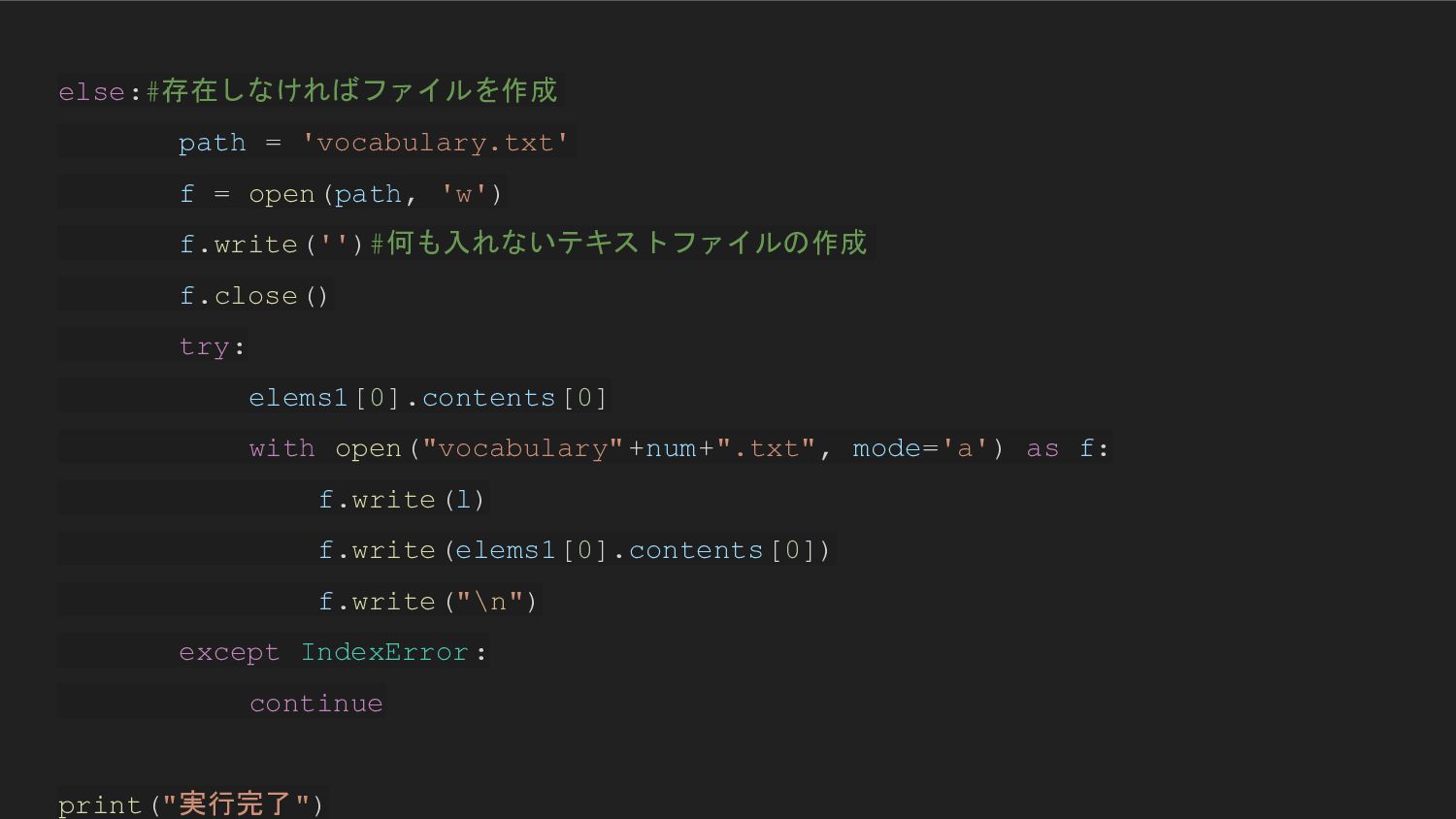Click the try keyword
This screenshot has height=819, width=1456.
pyautogui.click(x=205, y=346)
